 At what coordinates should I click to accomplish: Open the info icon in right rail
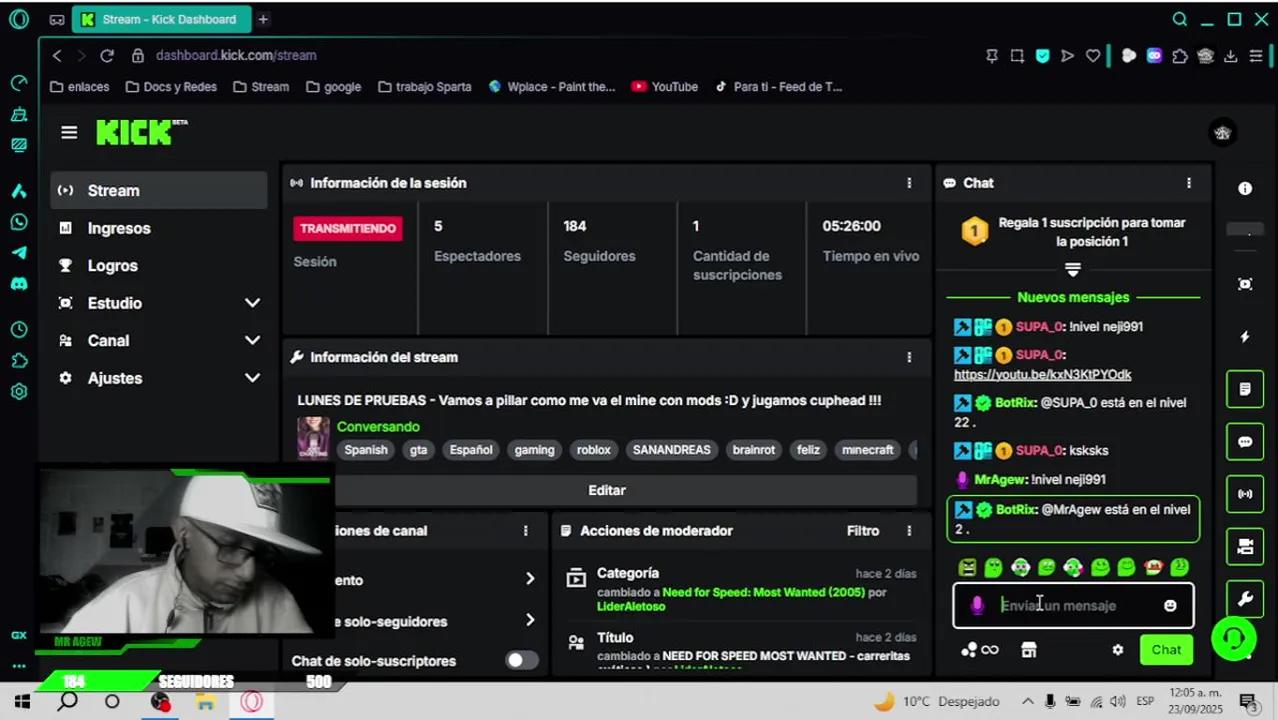coord(1245,188)
